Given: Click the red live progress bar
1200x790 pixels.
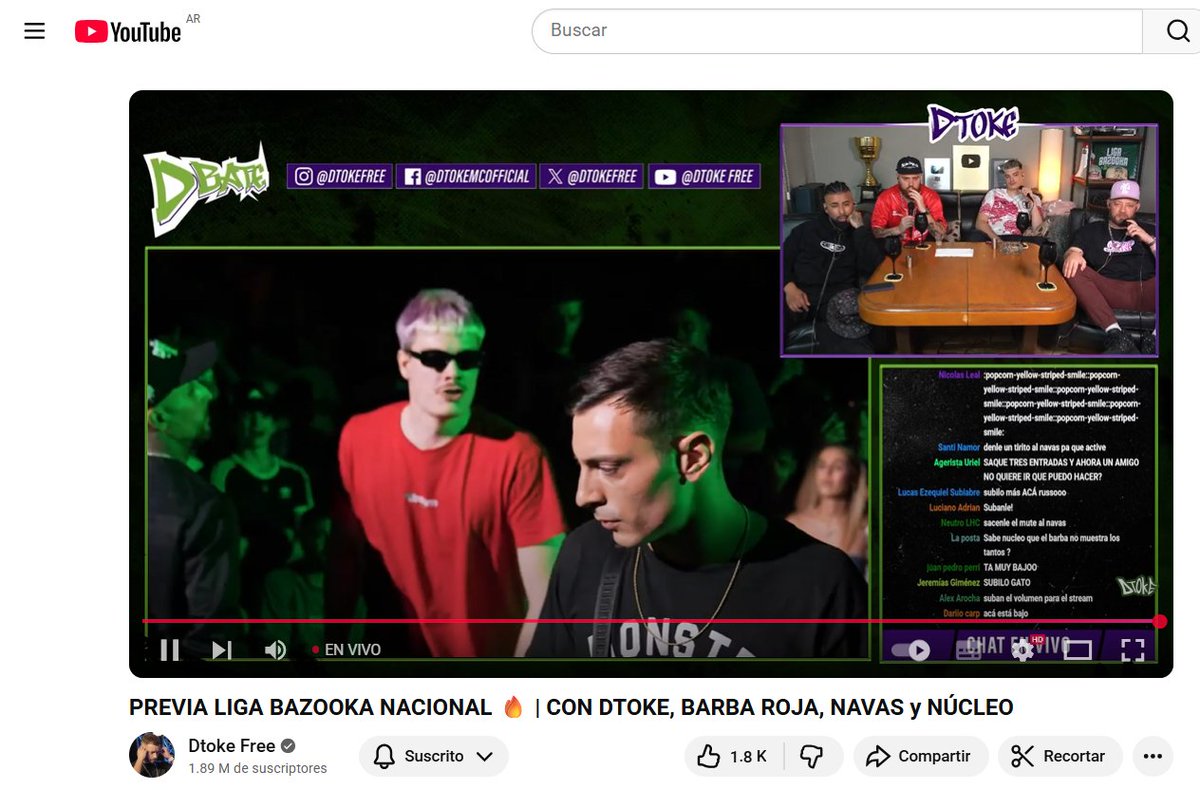Looking at the screenshot, I should coord(651,621).
